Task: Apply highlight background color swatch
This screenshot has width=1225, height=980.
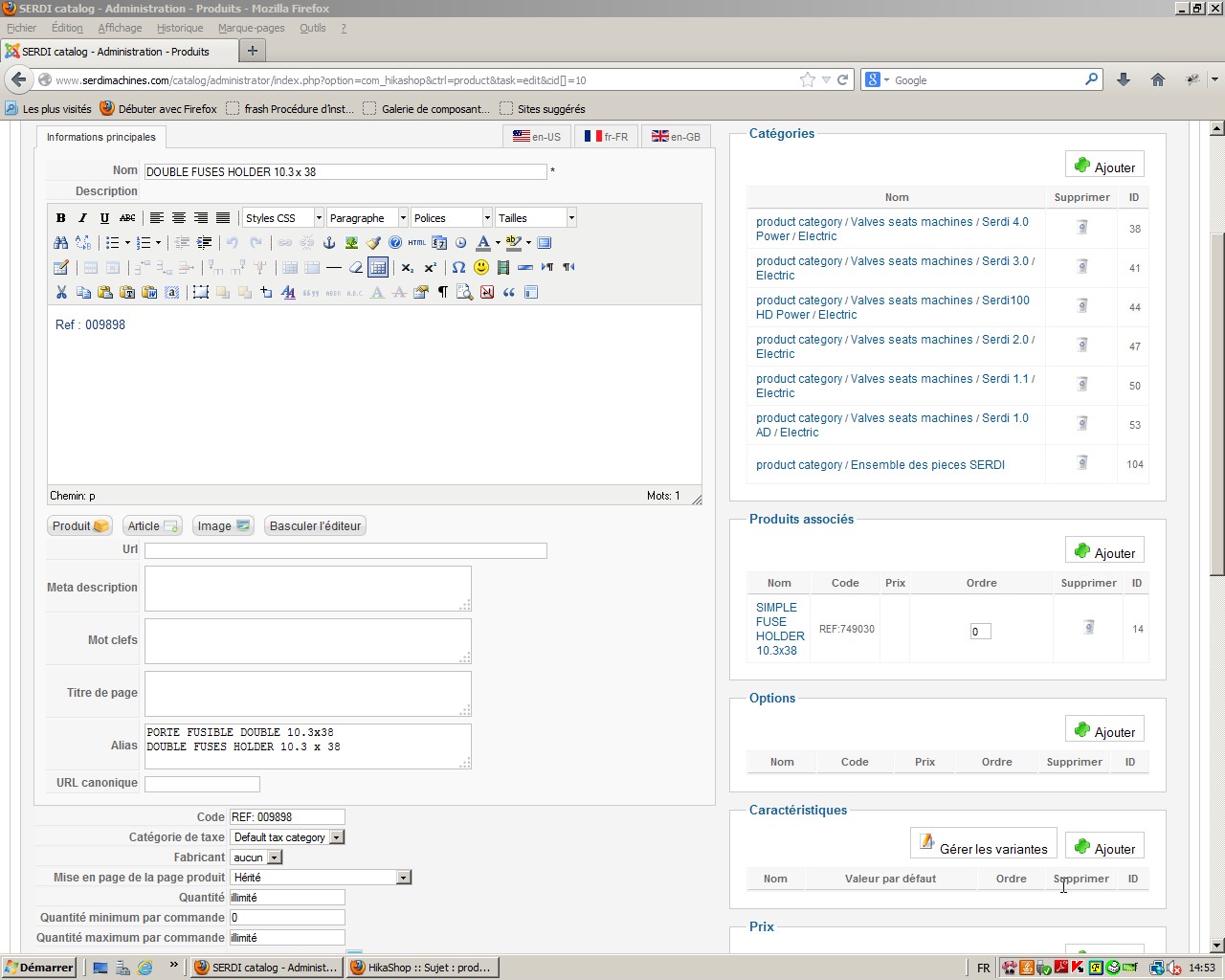Action: (514, 242)
